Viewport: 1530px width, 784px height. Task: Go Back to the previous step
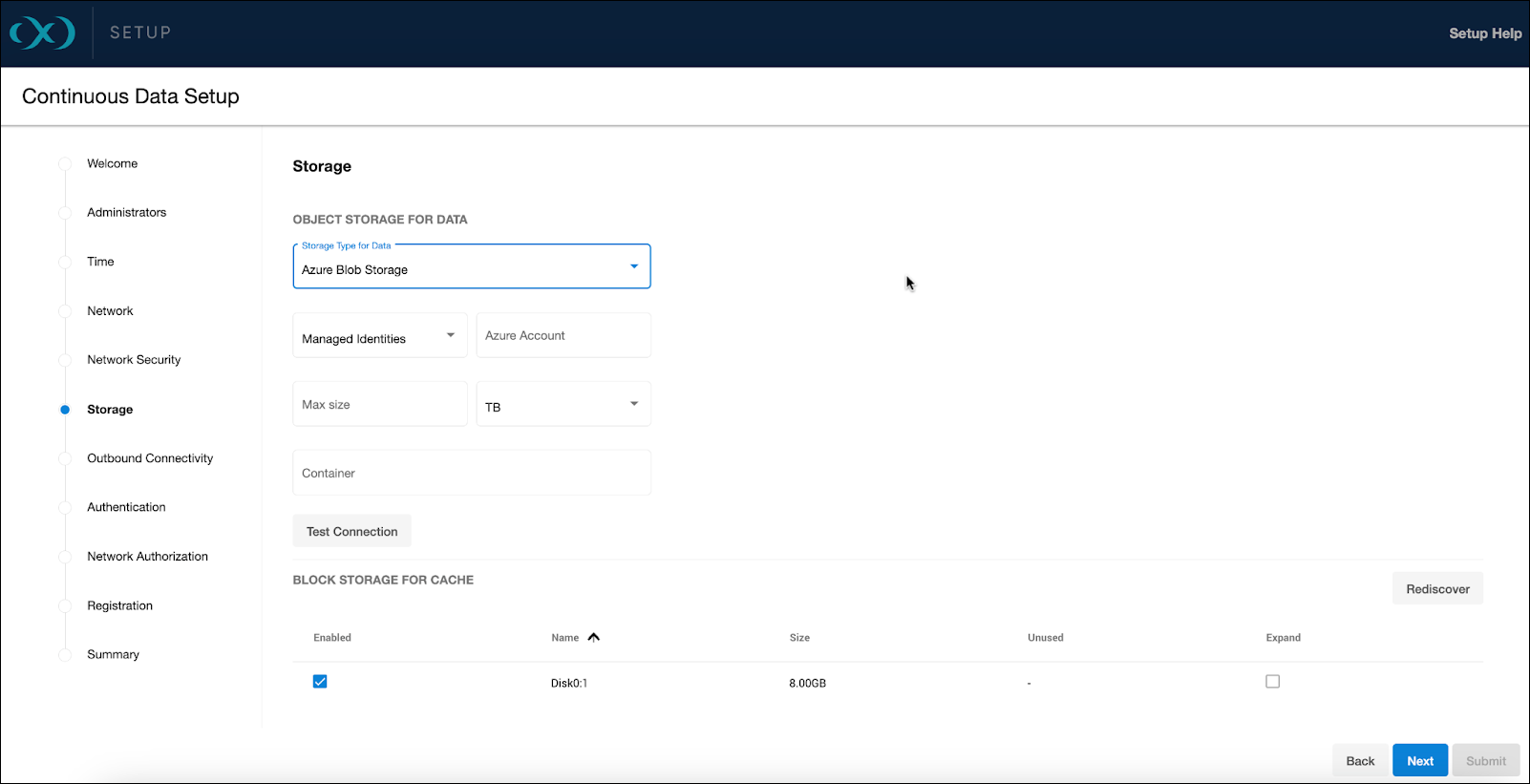[1360, 761]
